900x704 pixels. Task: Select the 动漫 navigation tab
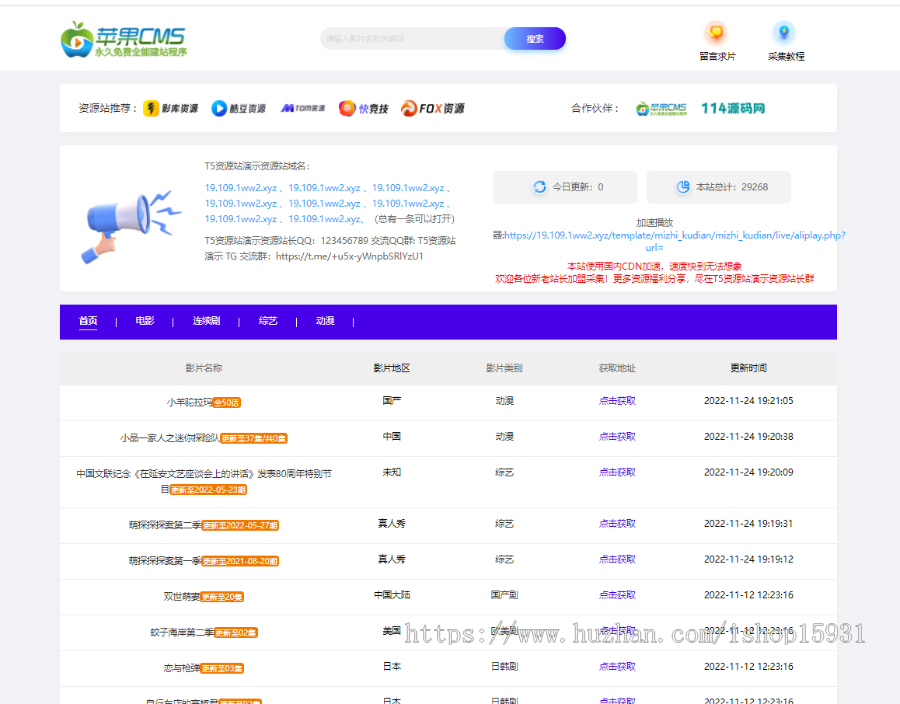point(325,321)
